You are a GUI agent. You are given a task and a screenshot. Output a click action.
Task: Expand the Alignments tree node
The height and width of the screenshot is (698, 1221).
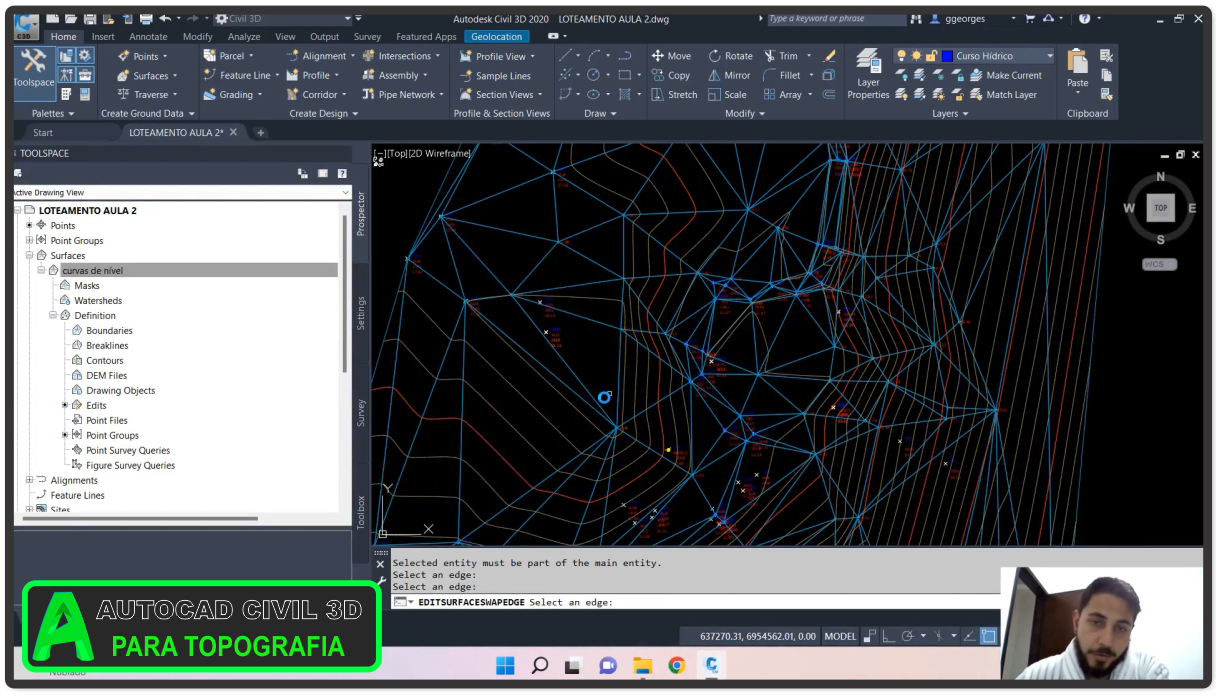click(x=29, y=480)
